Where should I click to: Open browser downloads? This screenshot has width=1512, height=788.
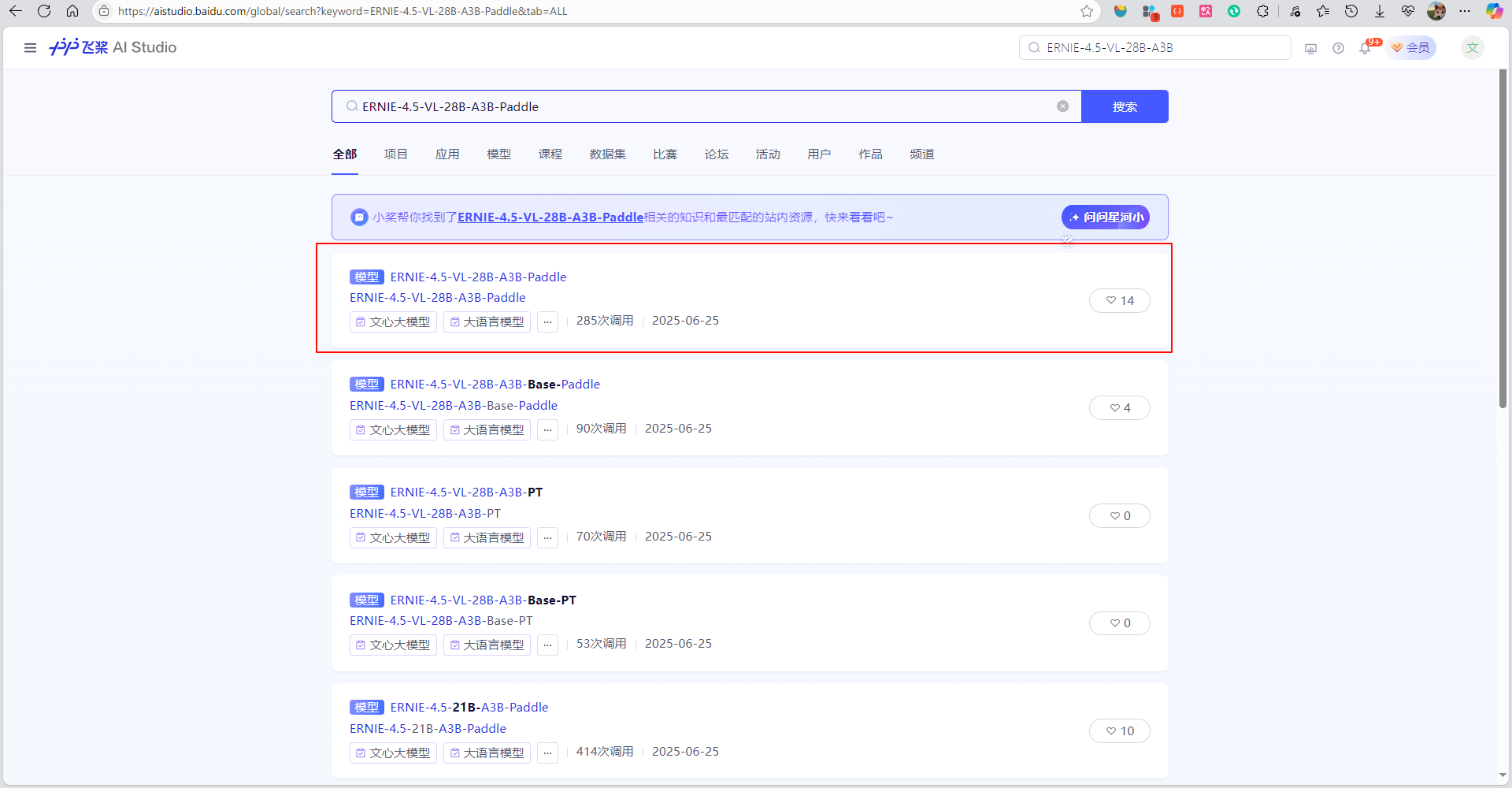pyautogui.click(x=1380, y=11)
